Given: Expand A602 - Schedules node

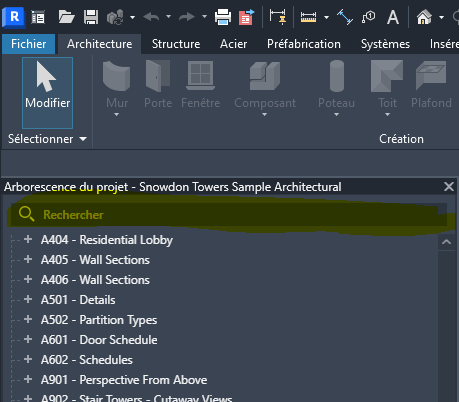Looking at the screenshot, I should tap(28, 359).
